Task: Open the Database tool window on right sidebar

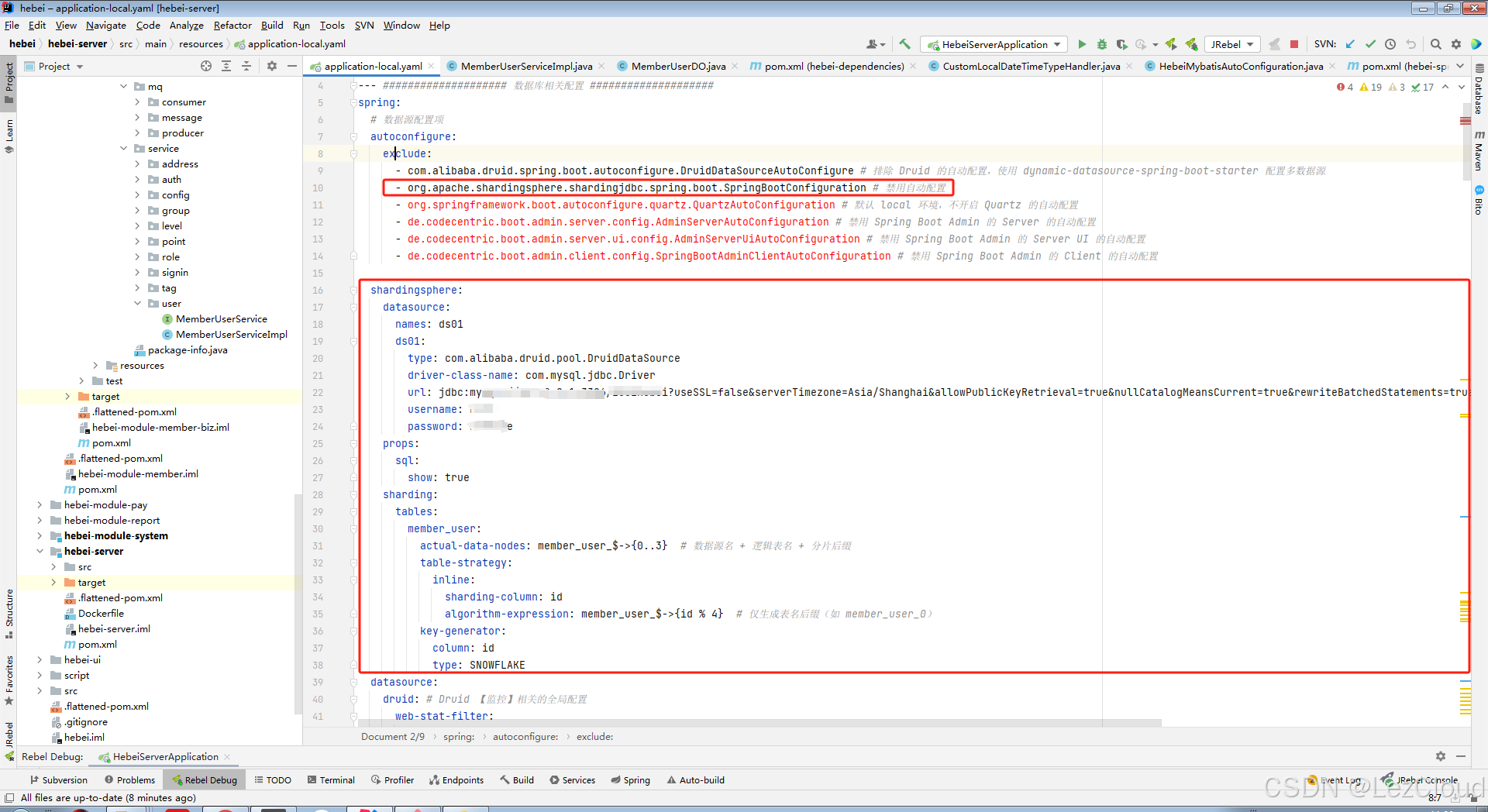Action: tap(1480, 97)
